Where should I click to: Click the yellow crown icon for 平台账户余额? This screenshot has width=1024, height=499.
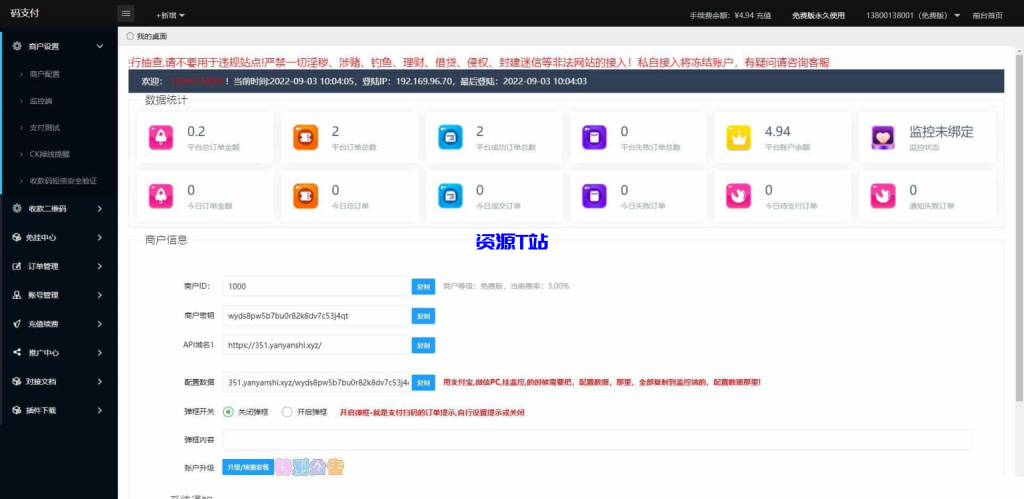[x=739, y=137]
